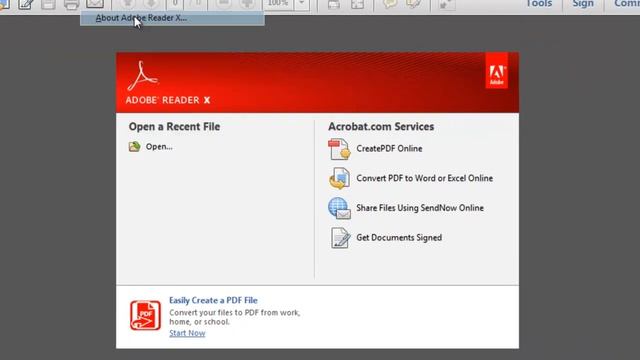Click the 100% zoom value field
The height and width of the screenshot is (360, 640).
(x=278, y=4)
